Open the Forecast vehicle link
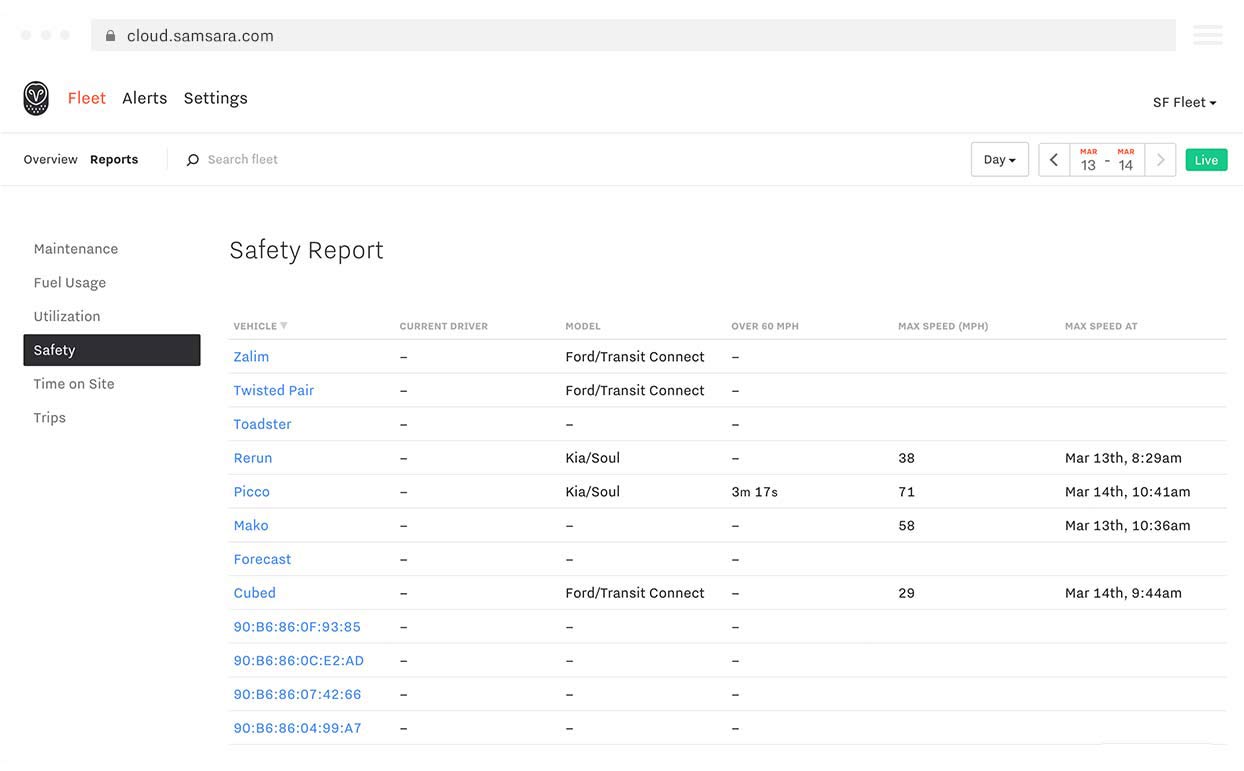This screenshot has height=771, width=1244. (x=263, y=560)
